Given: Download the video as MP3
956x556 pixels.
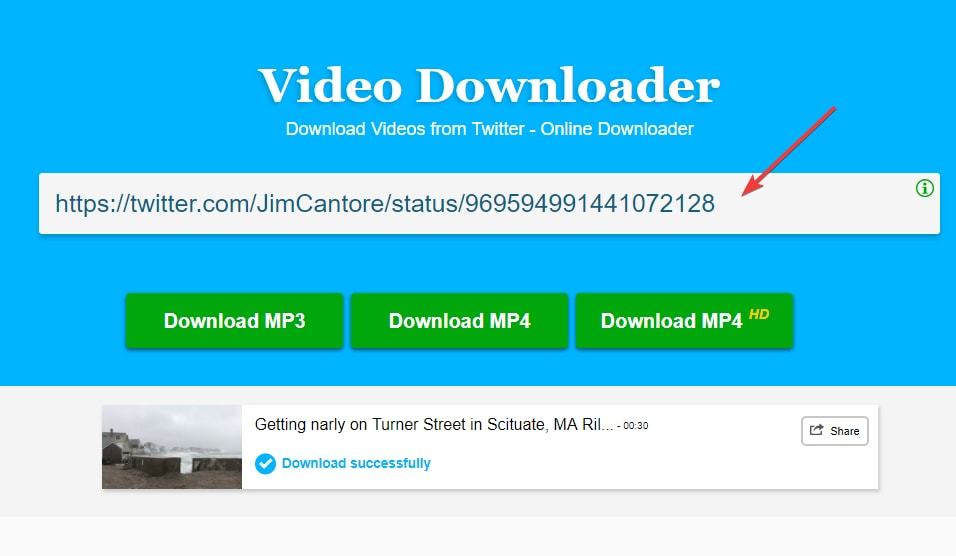Looking at the screenshot, I should 234,321.
